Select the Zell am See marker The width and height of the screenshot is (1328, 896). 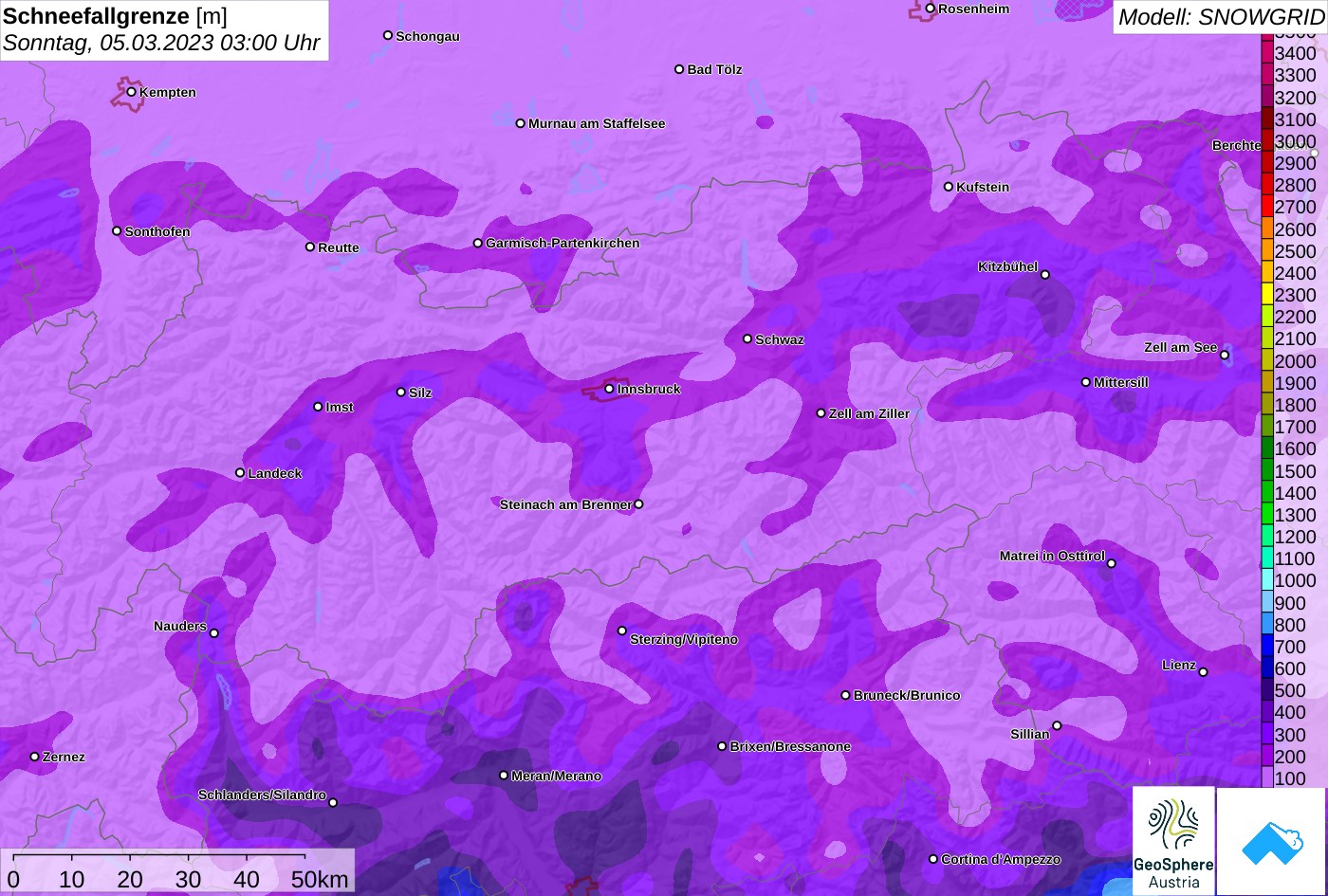[1225, 356]
